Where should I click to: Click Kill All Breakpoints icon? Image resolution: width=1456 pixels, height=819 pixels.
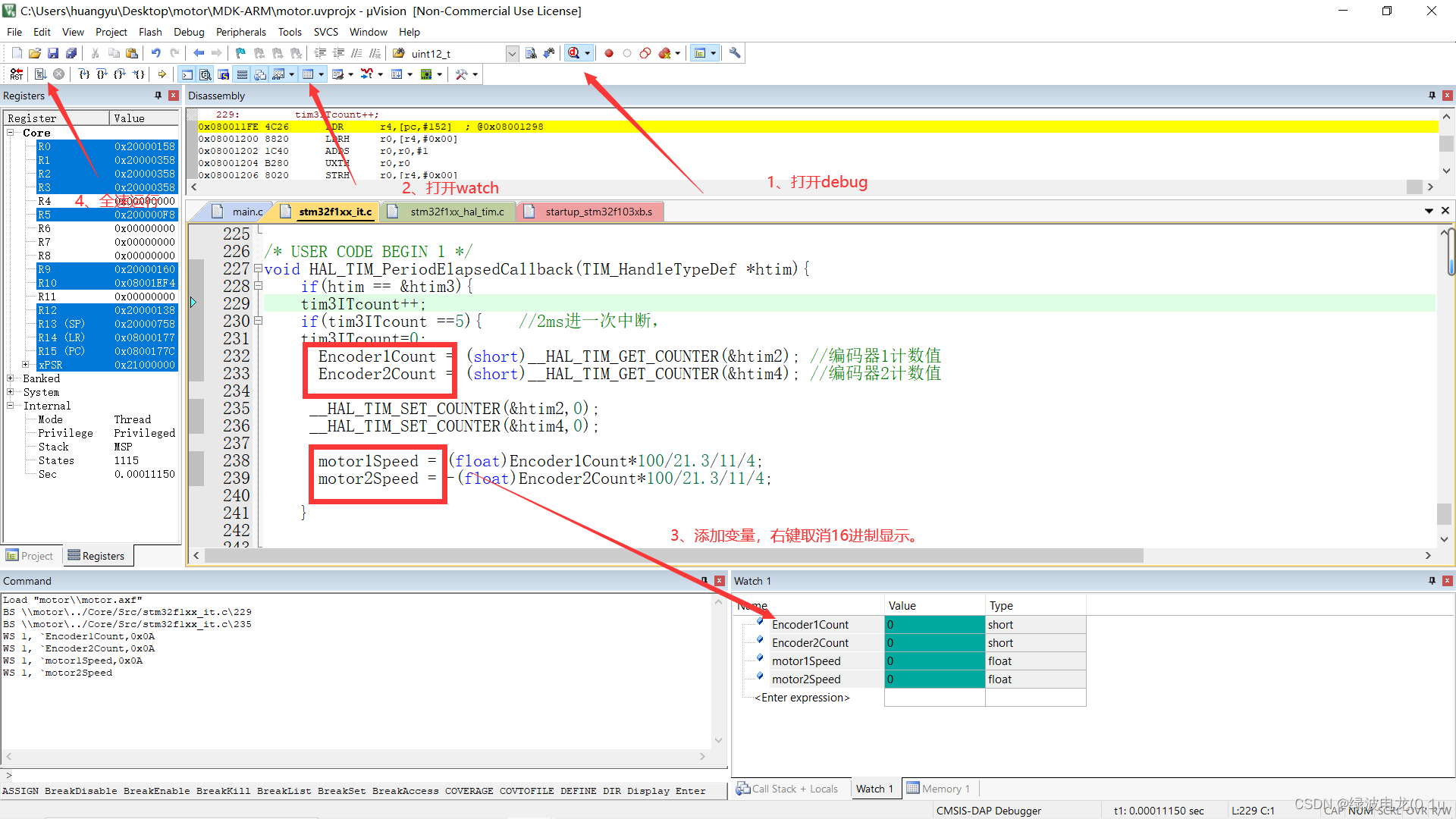pyautogui.click(x=665, y=53)
